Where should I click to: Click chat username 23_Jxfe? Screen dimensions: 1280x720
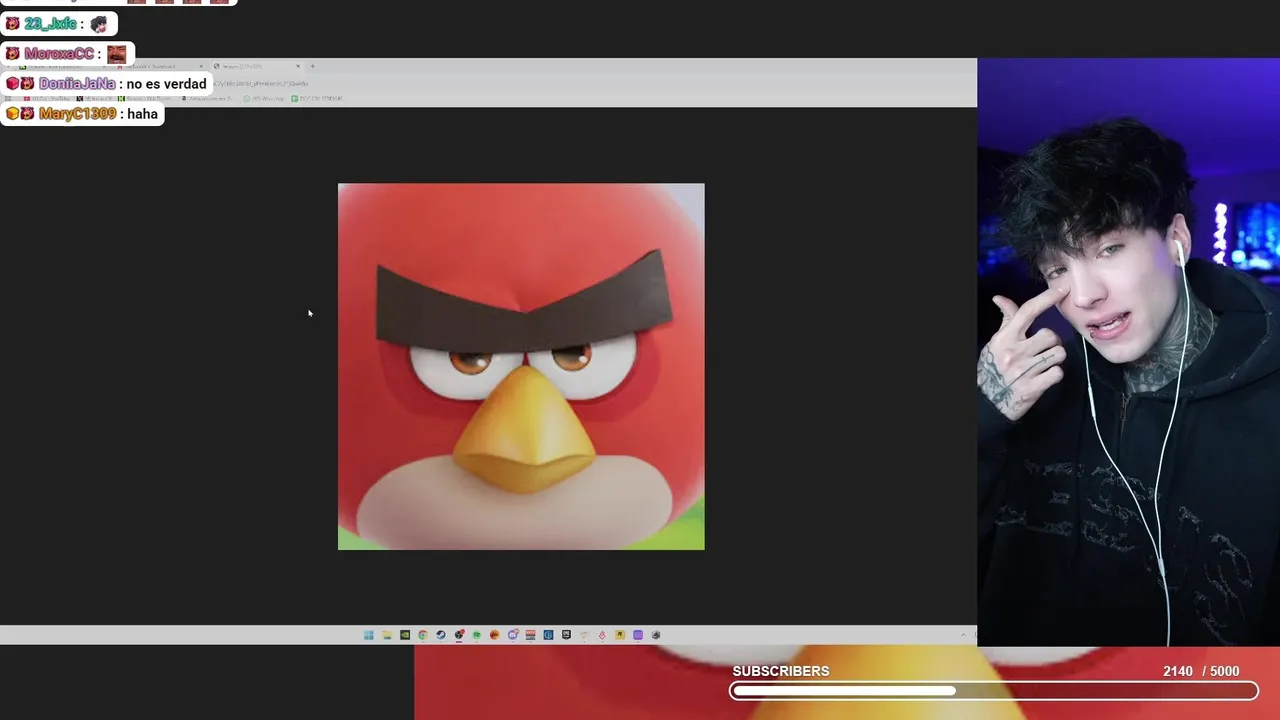(50, 24)
